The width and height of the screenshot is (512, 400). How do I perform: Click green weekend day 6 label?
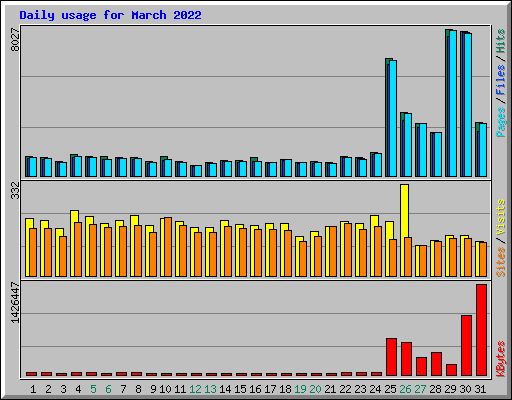[x=108, y=389]
